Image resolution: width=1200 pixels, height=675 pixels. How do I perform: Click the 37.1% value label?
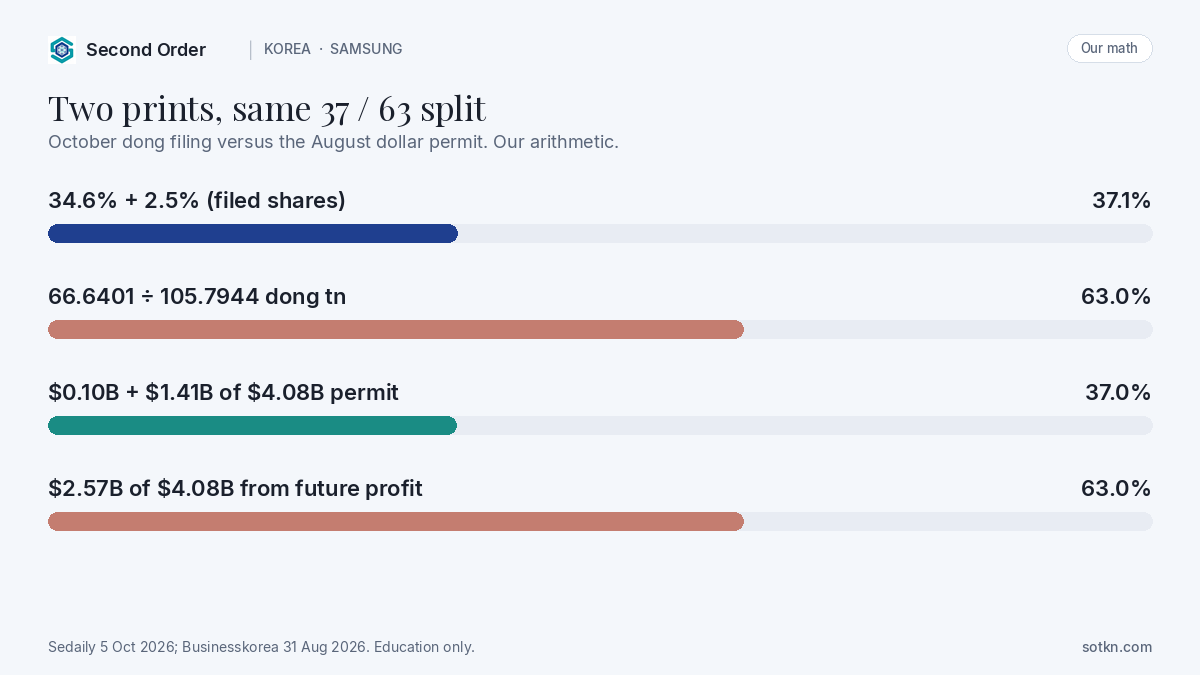tap(1121, 201)
